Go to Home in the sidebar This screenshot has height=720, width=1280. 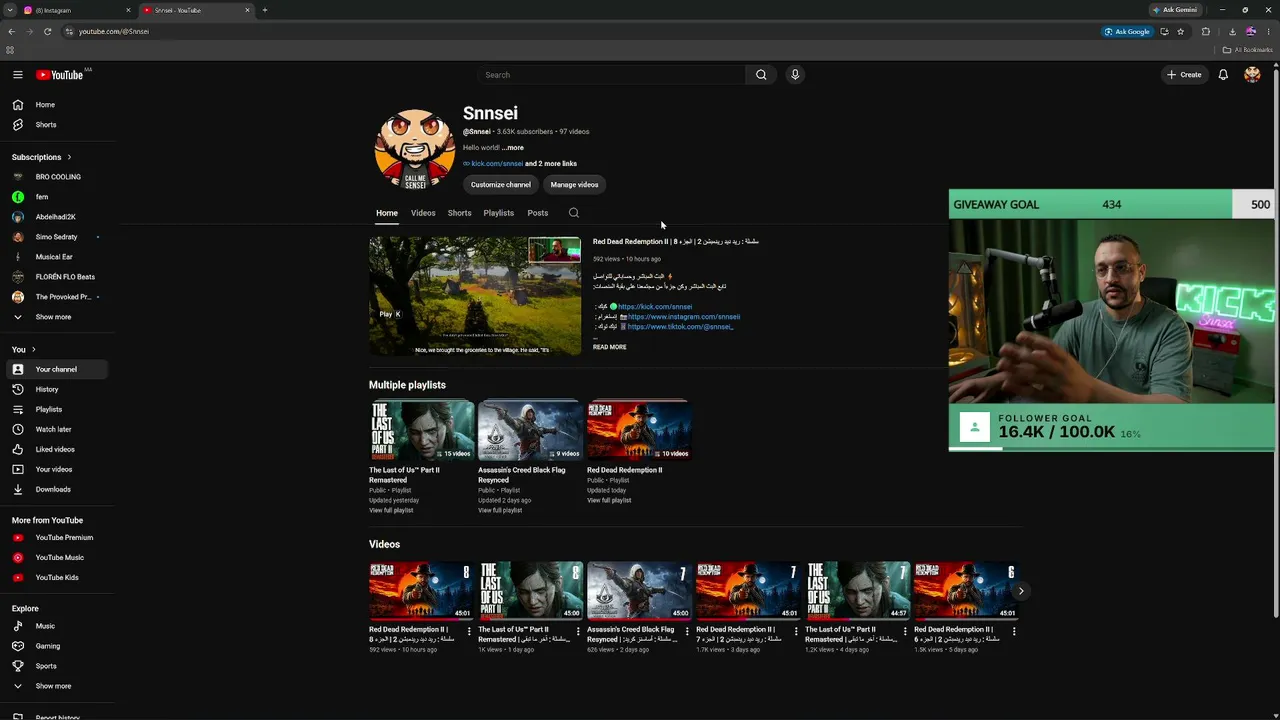56,105
